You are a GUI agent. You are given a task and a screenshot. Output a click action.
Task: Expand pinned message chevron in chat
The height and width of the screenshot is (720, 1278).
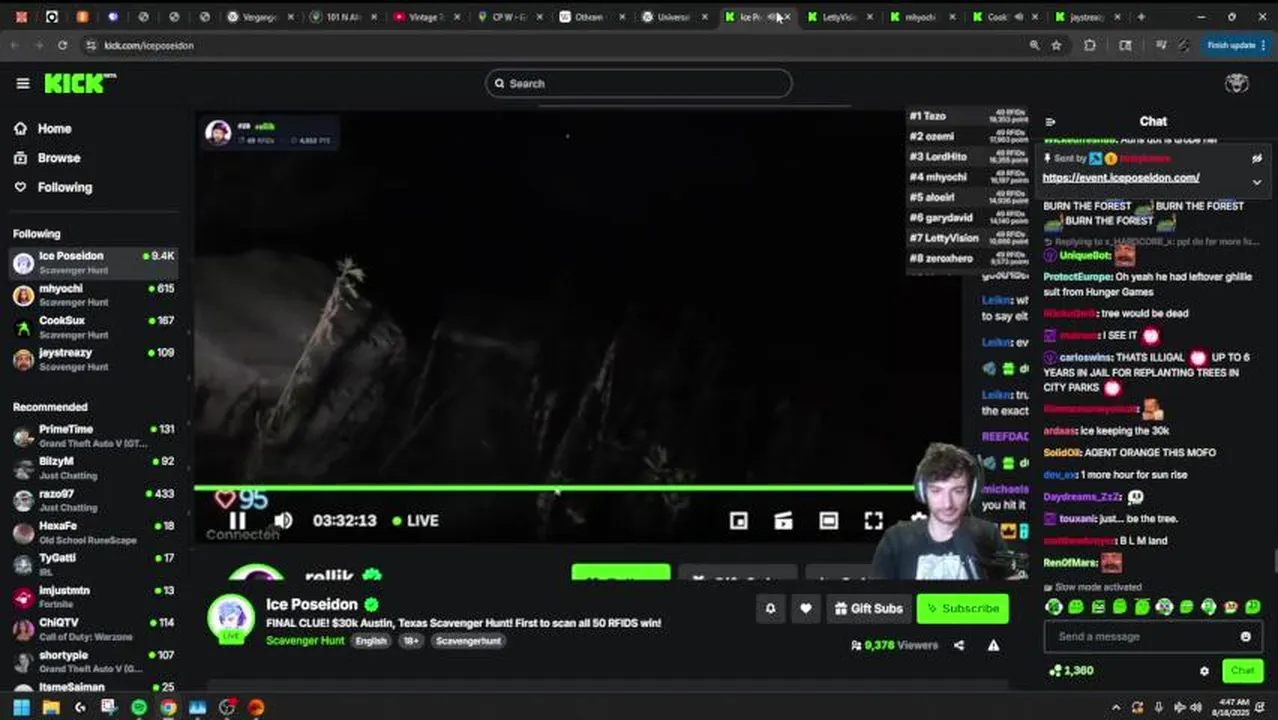(x=1257, y=182)
